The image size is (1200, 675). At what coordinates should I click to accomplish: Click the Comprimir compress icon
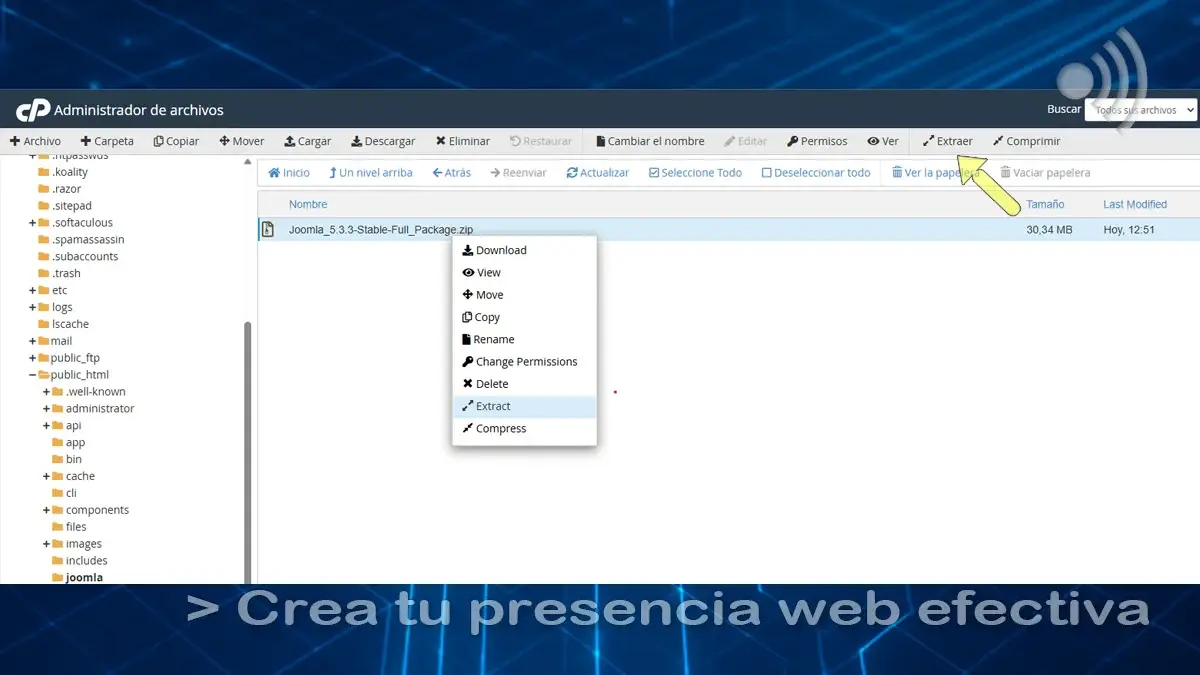[x=1026, y=141]
